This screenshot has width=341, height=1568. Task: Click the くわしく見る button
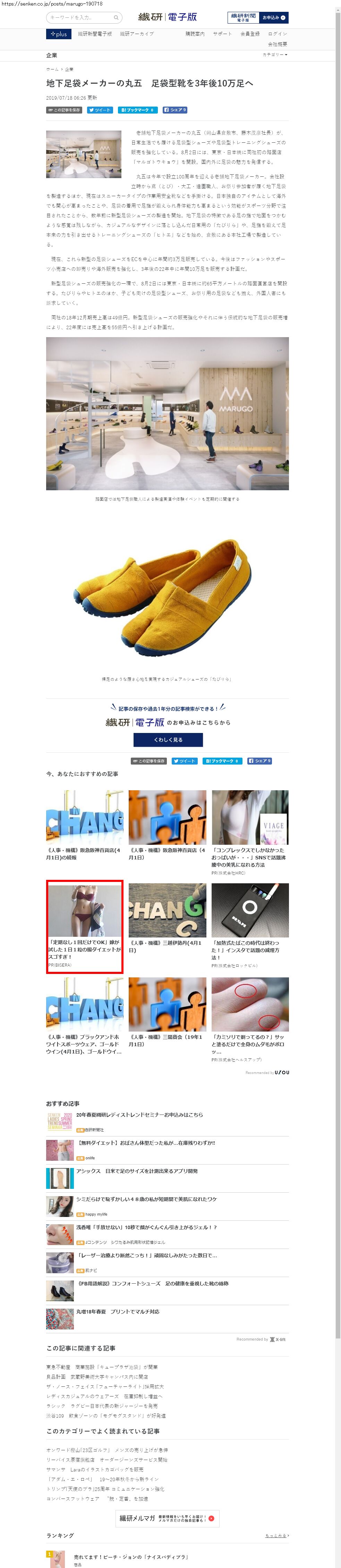coord(168,740)
